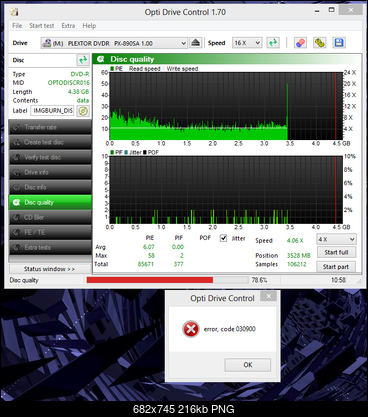Click the eject disc icon
Screen dimensions: 368x417
point(196,43)
